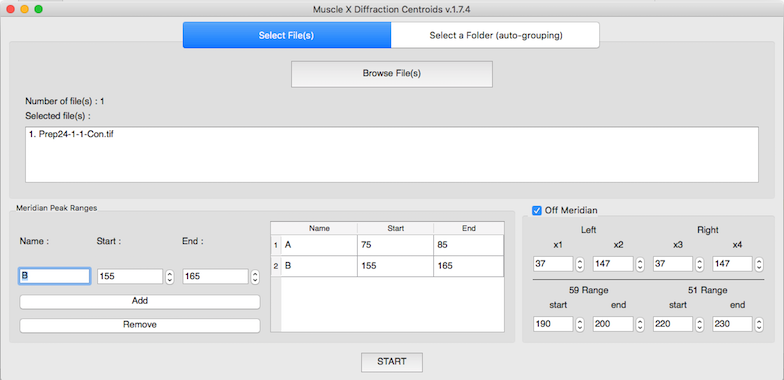Click the 59 Range start field
Image resolution: width=784 pixels, height=380 pixels.
553,324
